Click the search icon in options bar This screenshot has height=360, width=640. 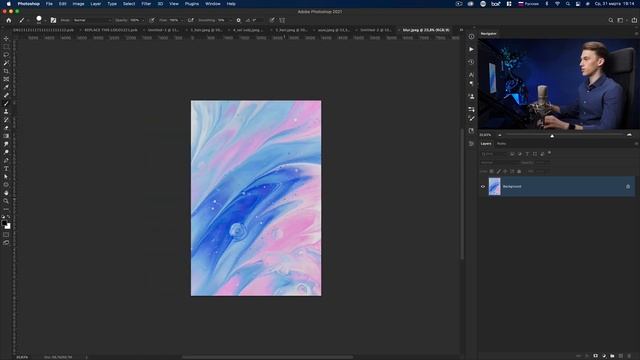coord(611,20)
